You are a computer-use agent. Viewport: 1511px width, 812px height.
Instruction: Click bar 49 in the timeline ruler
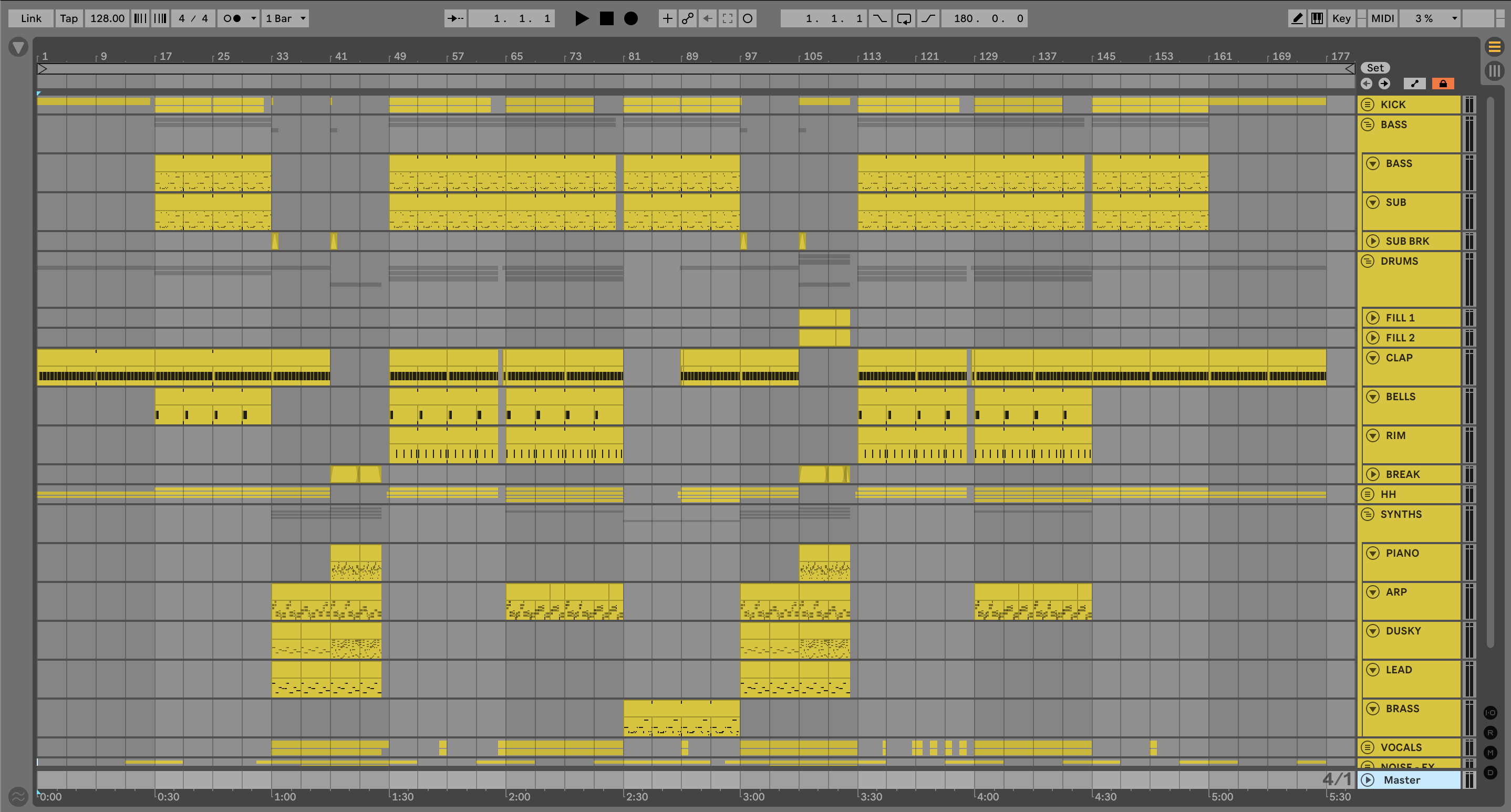[x=399, y=56]
